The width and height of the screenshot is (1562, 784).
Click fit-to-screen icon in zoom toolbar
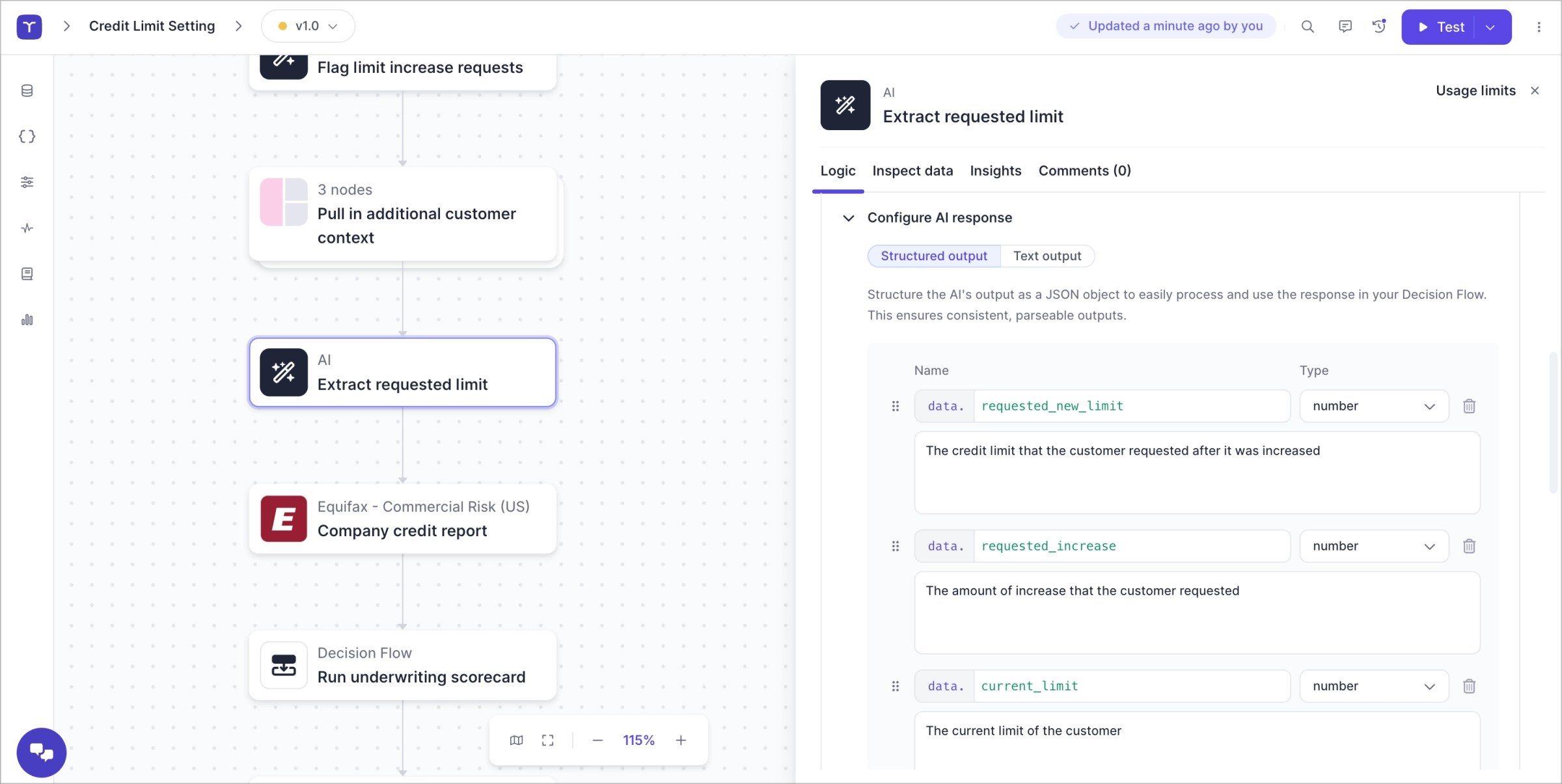click(548, 740)
